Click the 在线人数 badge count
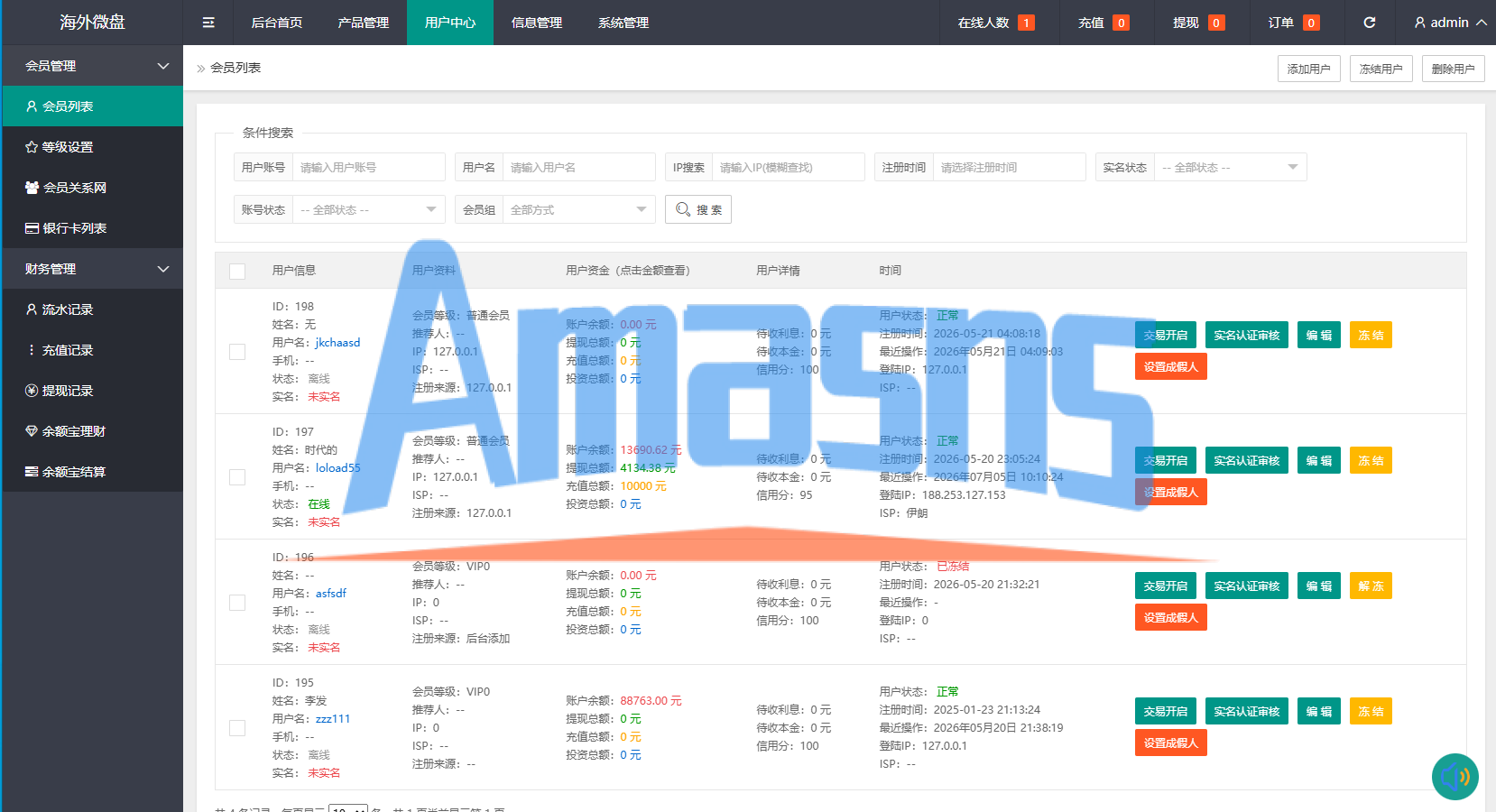1496x812 pixels. coord(1026,23)
